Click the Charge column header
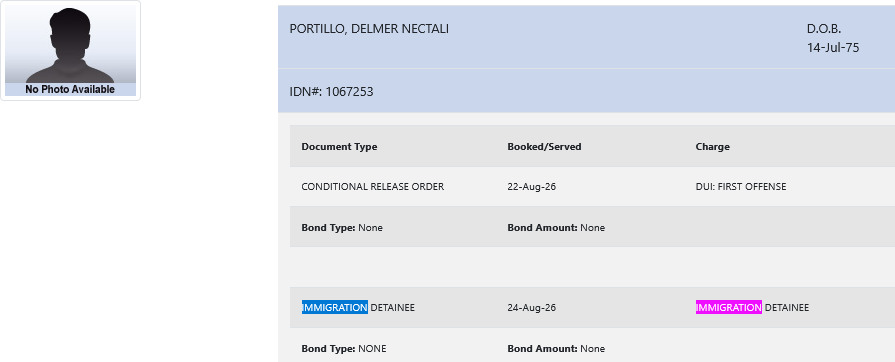 click(x=712, y=147)
